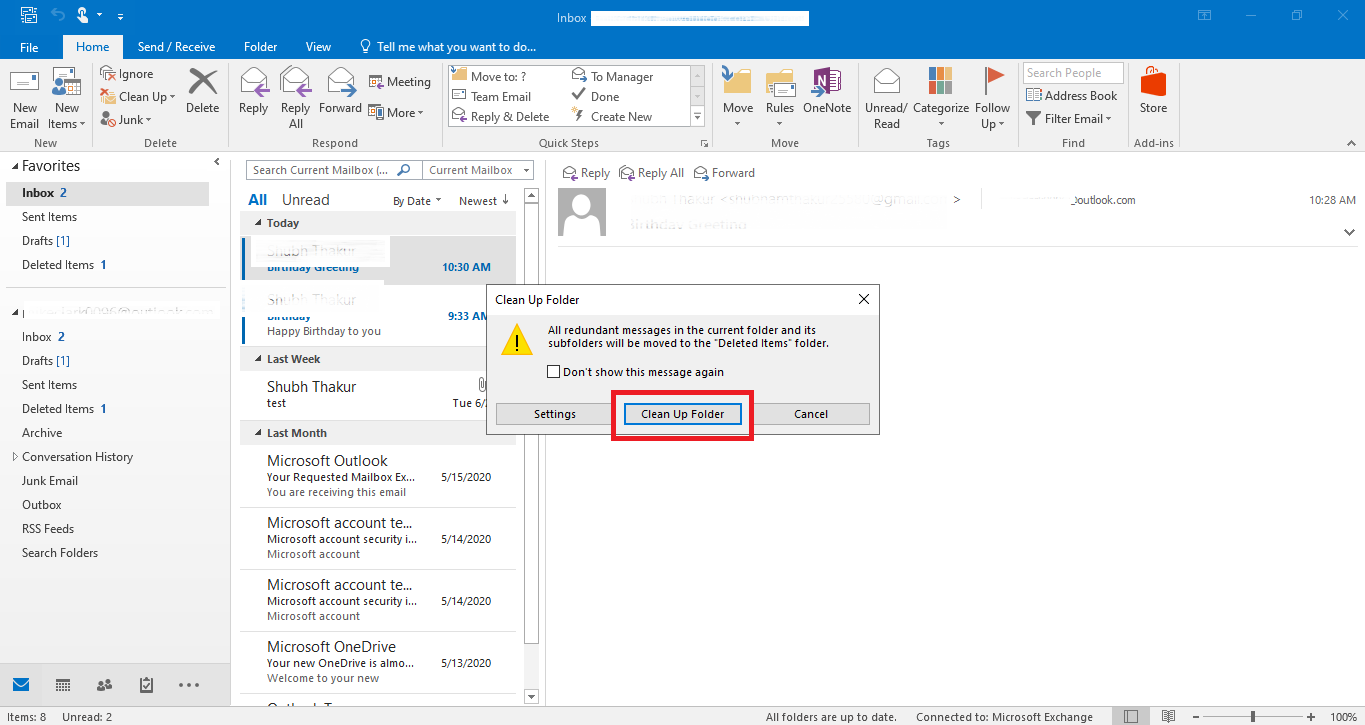Screen dimensions: 1365x725
Task: Switch to Mail view in navigation bar
Action: click(x=21, y=685)
